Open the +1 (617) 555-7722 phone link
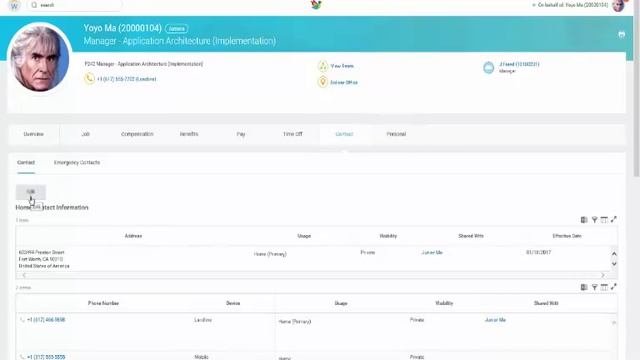 click(x=127, y=79)
